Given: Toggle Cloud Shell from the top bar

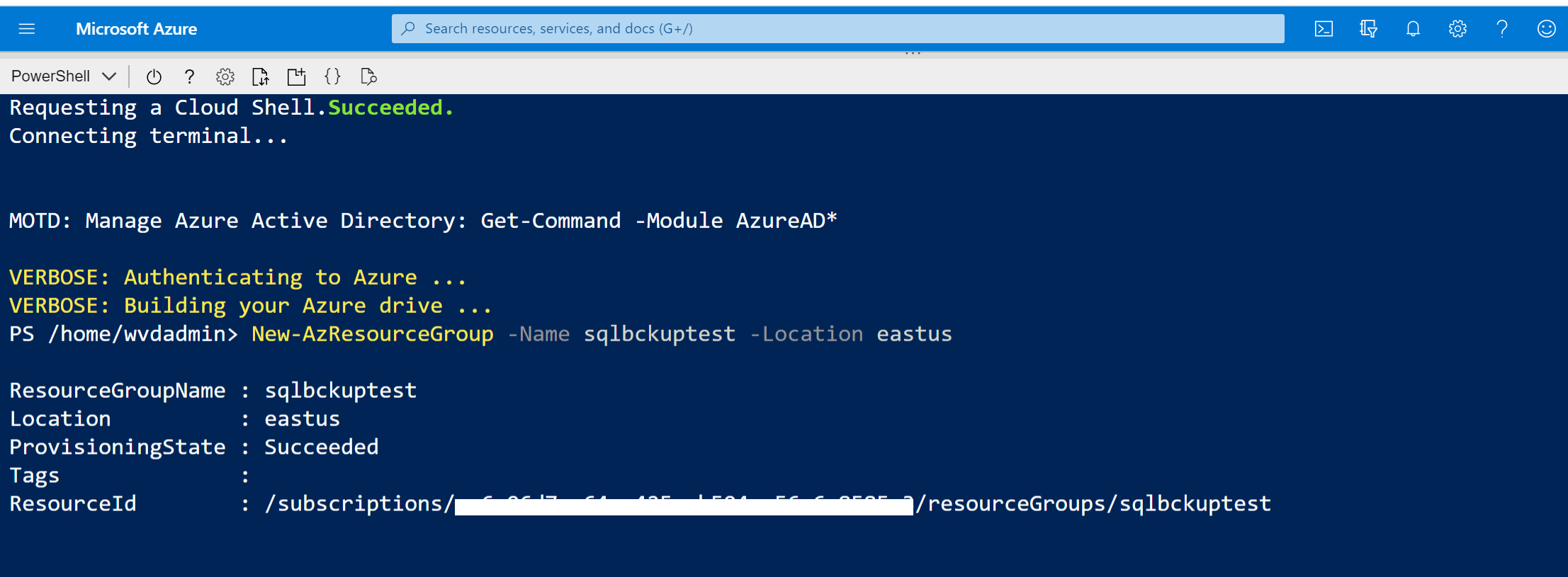Looking at the screenshot, I should pos(1324,29).
